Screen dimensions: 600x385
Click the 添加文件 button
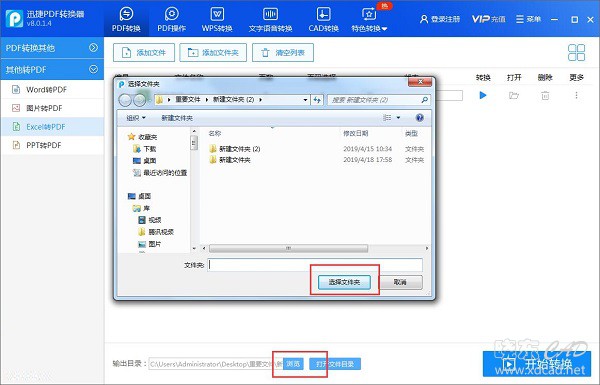pyautogui.click(x=144, y=52)
